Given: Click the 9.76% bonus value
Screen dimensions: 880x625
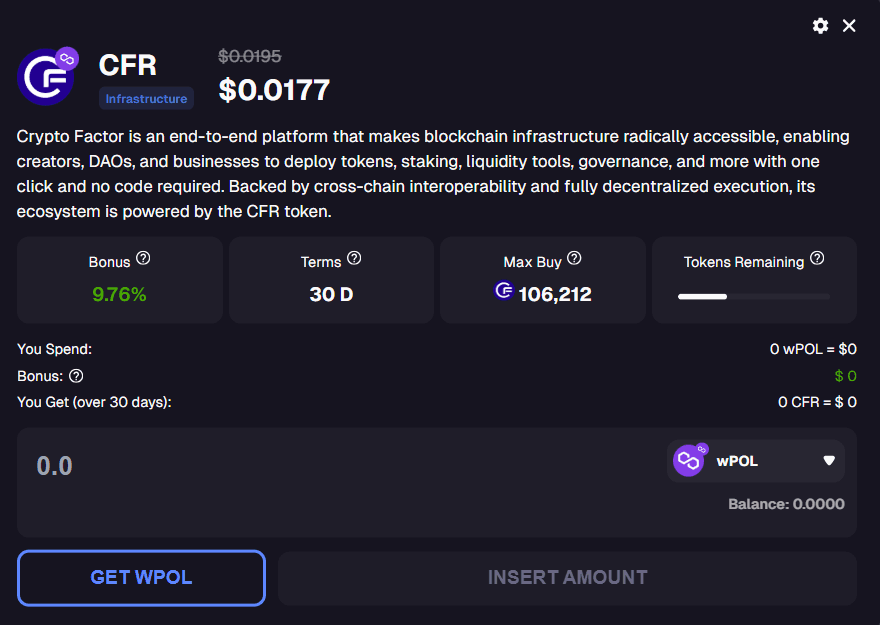Looking at the screenshot, I should click(x=119, y=294).
